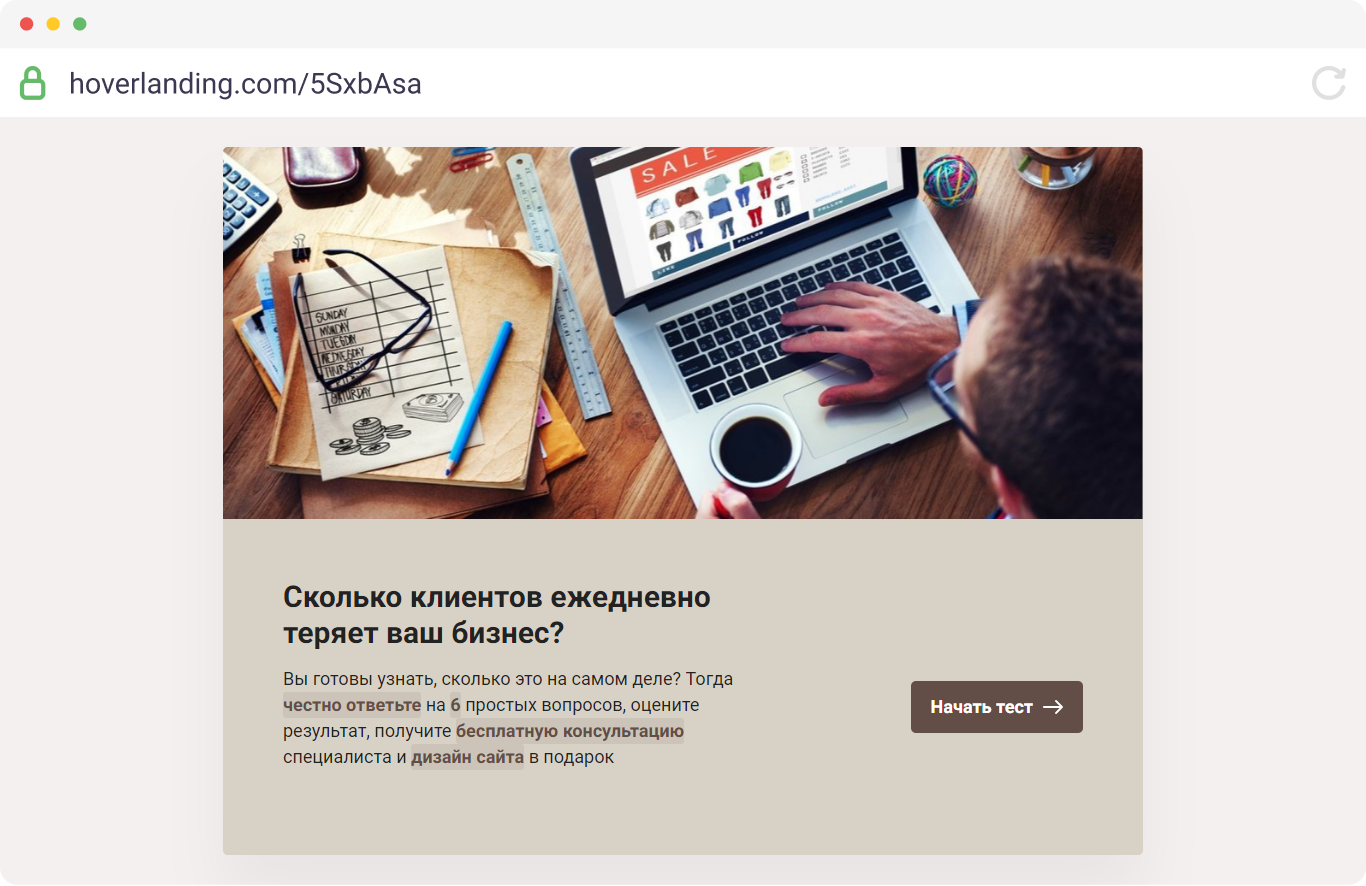
Task: Click the green padlock security icon
Action: click(x=33, y=83)
